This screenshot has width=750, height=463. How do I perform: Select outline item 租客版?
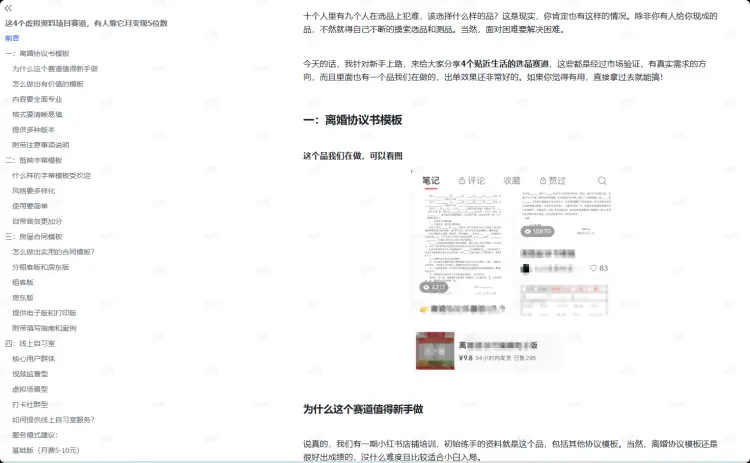click(23, 283)
